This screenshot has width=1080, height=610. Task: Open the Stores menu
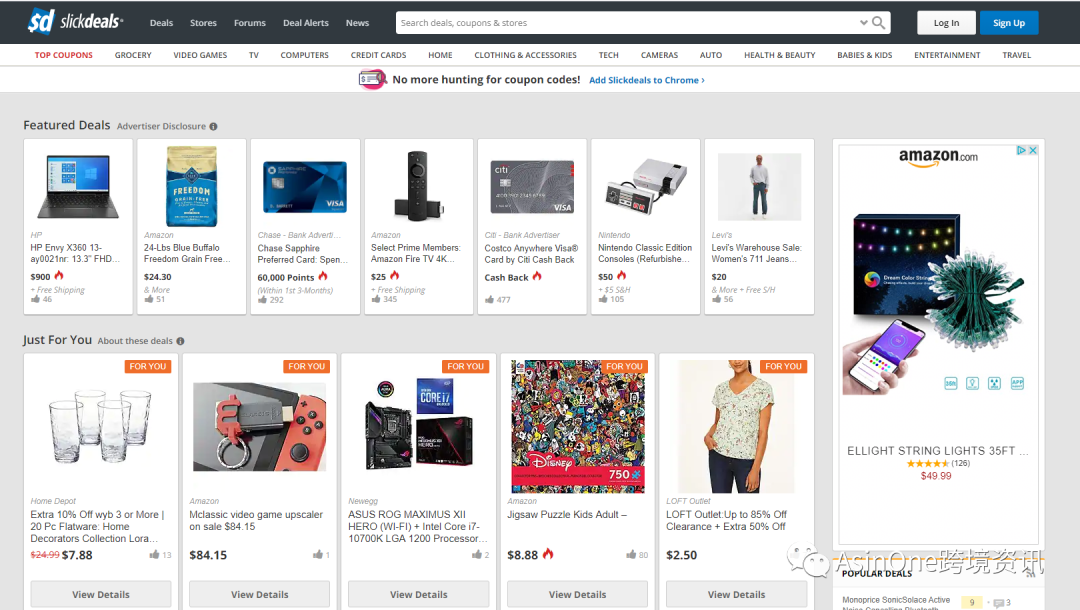[203, 23]
